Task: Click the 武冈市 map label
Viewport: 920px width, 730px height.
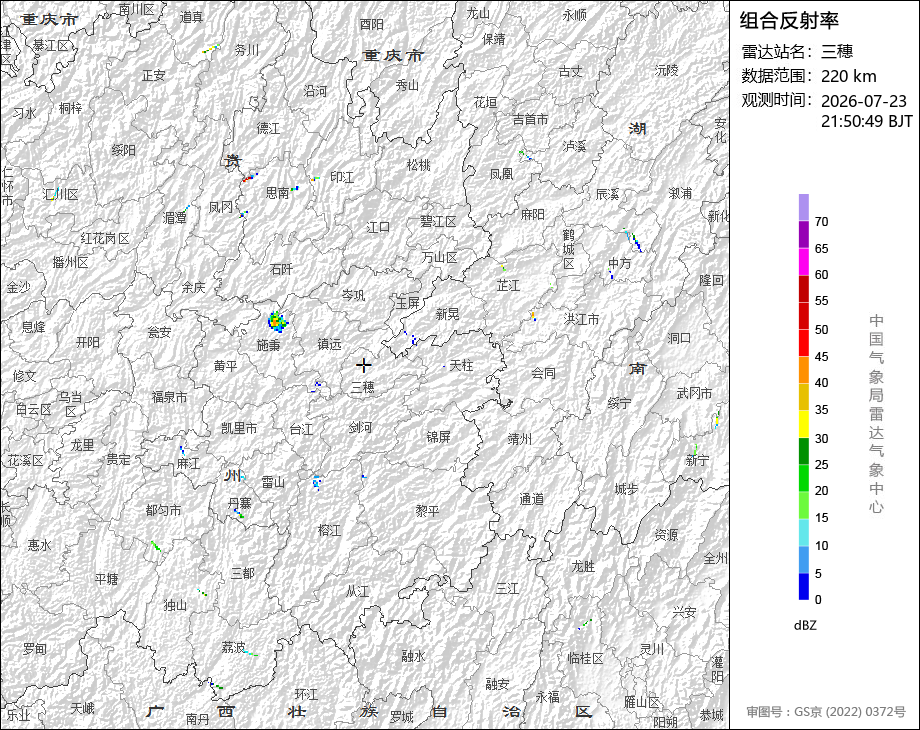Action: (x=694, y=393)
